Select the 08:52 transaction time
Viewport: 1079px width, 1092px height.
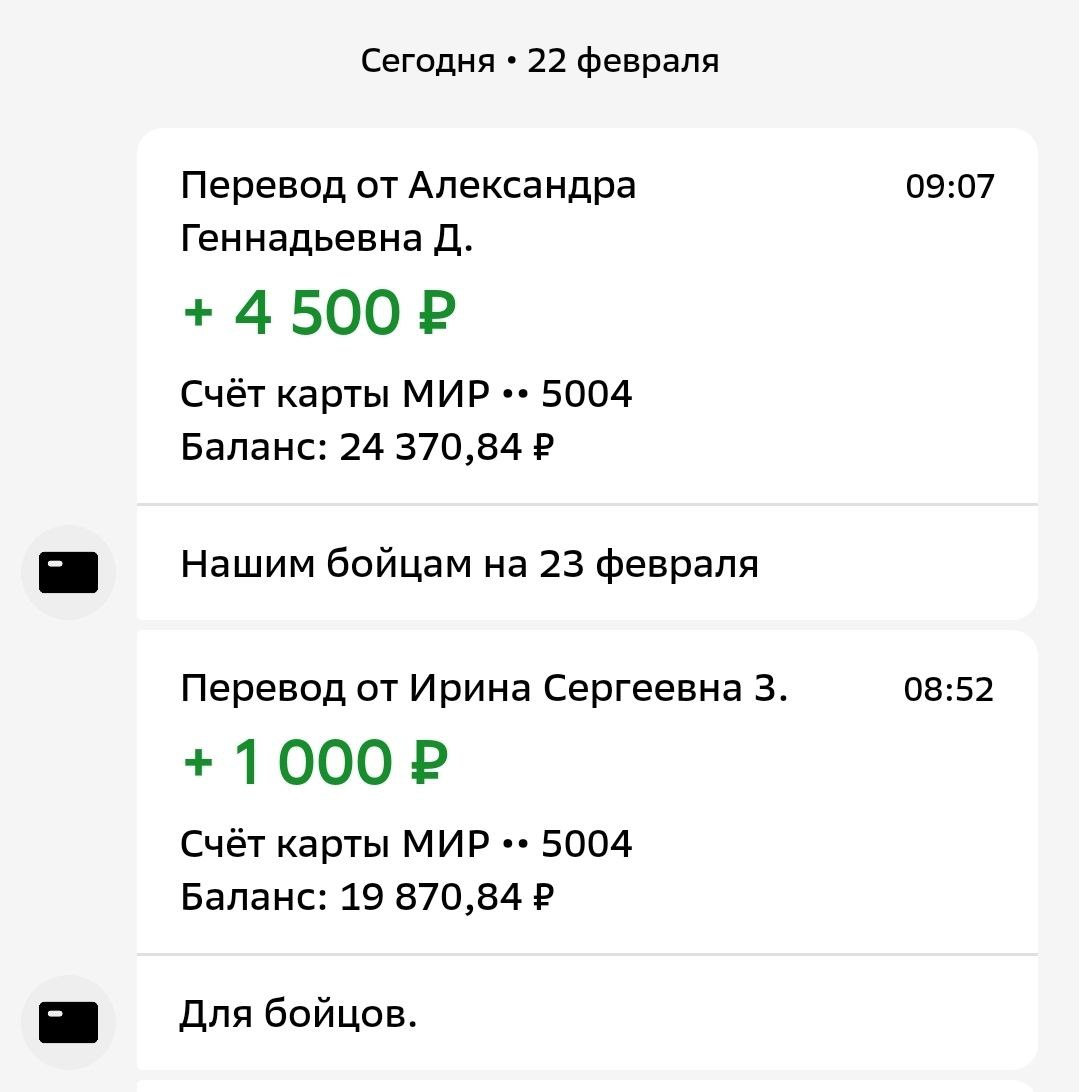click(949, 689)
